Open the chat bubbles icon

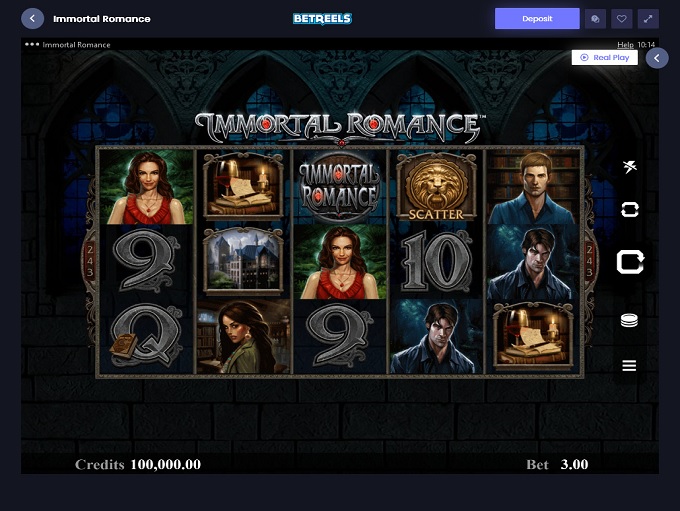click(595, 19)
